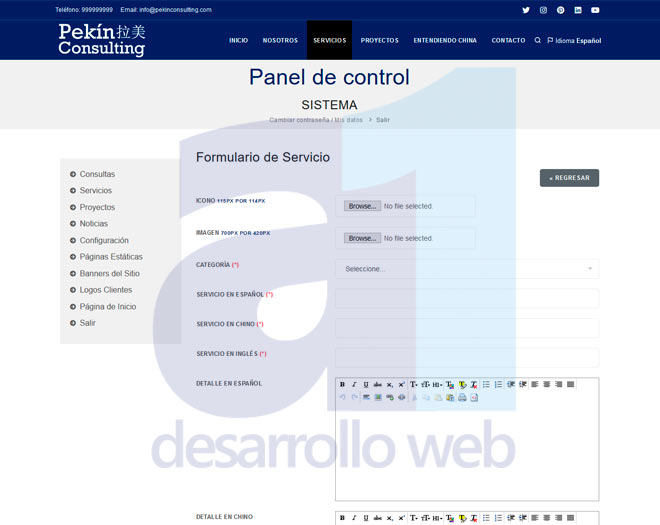
Task: Click the Pinterest icon in the top bar
Action: pyautogui.click(x=561, y=10)
